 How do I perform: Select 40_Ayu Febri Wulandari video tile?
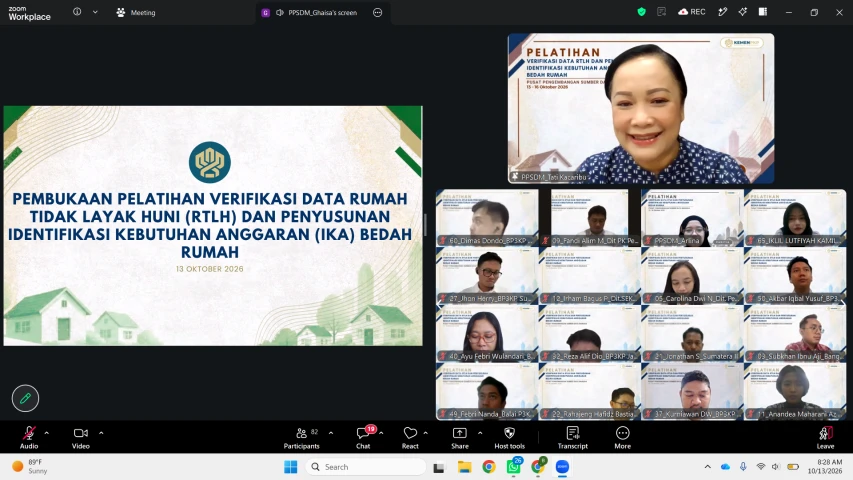[x=487, y=334]
